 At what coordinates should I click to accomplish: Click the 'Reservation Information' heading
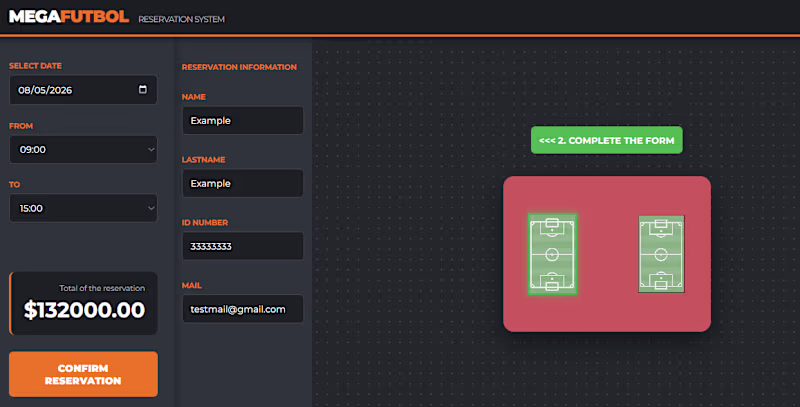239,67
